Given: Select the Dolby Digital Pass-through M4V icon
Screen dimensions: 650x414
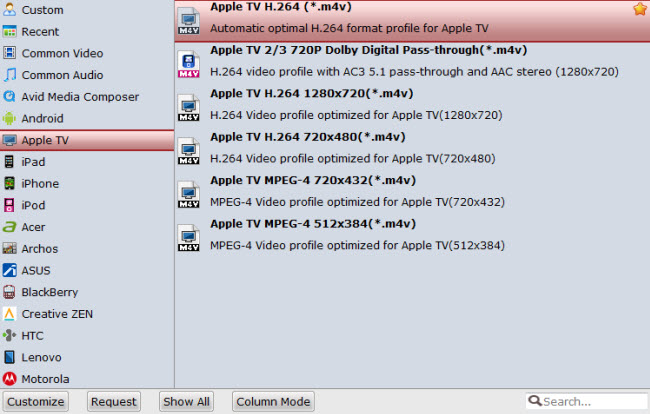Looking at the screenshot, I should 189,64.
